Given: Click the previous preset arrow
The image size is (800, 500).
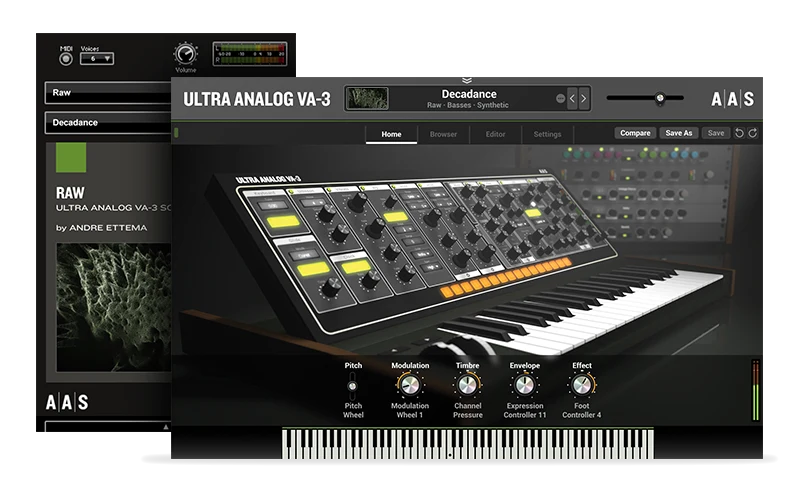Looking at the screenshot, I should coord(572,99).
